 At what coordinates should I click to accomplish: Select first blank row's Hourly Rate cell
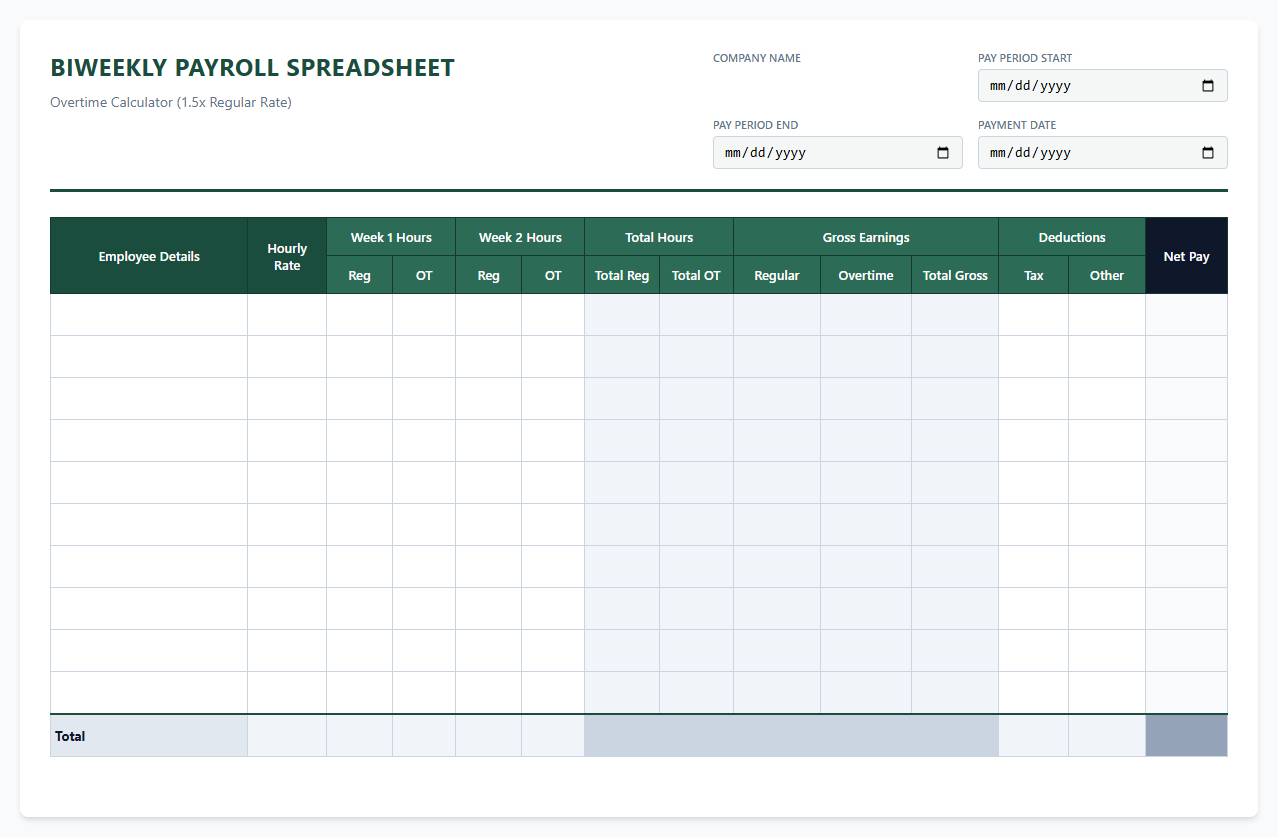[287, 315]
